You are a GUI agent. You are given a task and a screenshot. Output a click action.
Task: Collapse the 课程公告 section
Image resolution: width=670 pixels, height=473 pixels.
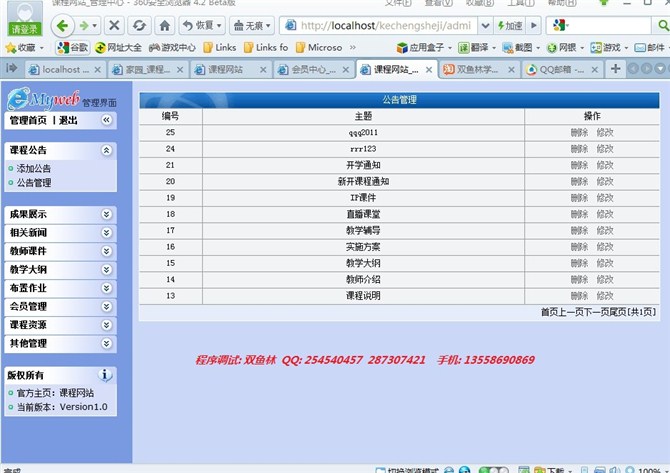(106, 150)
